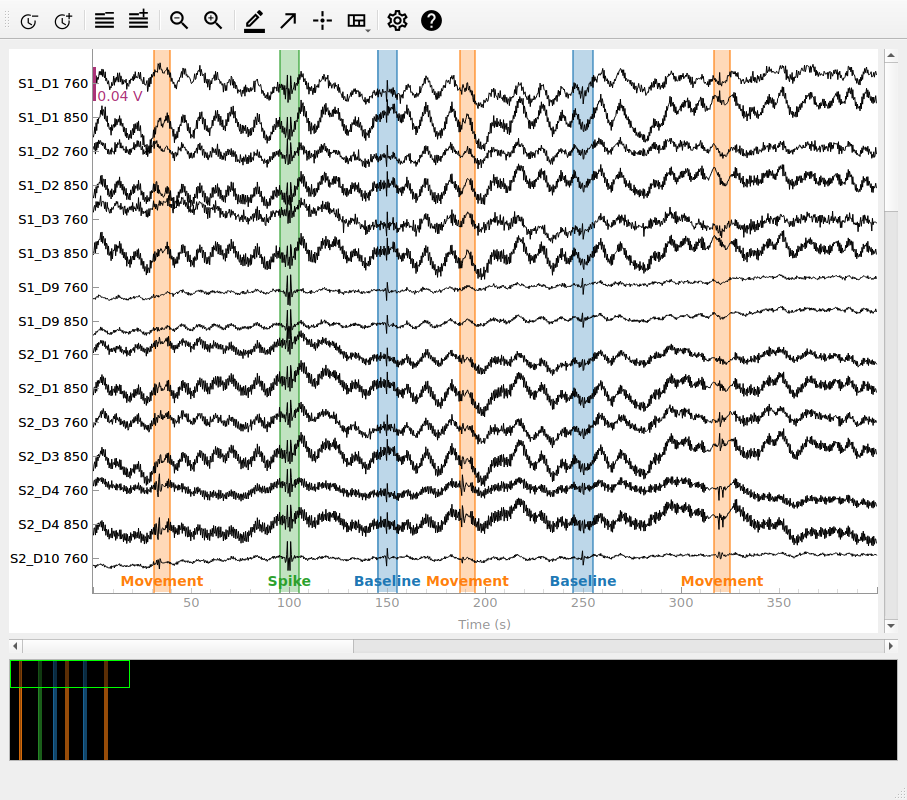Toggle the diagonal arrow toolbar button
Viewport: 907px width, 800px height.
tap(288, 20)
